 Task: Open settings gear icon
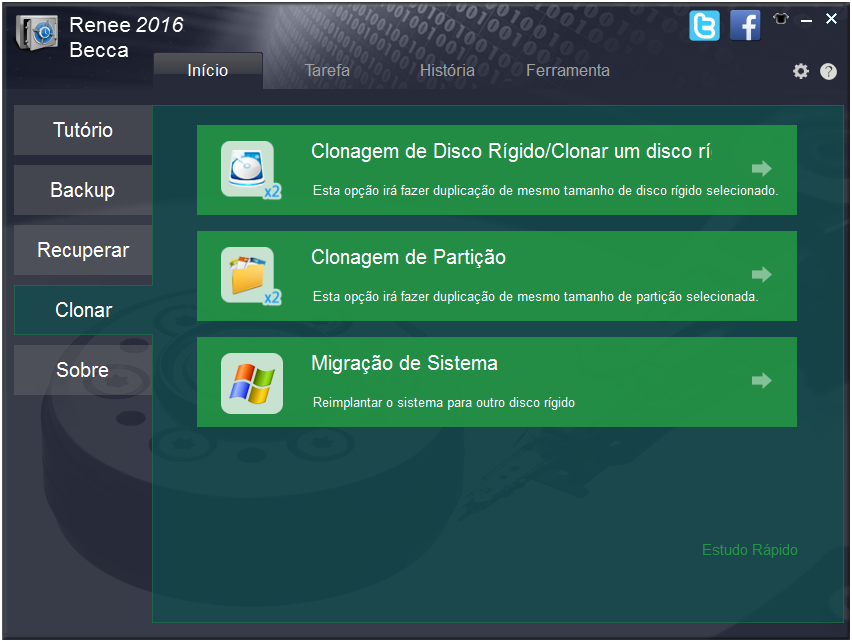tap(800, 71)
